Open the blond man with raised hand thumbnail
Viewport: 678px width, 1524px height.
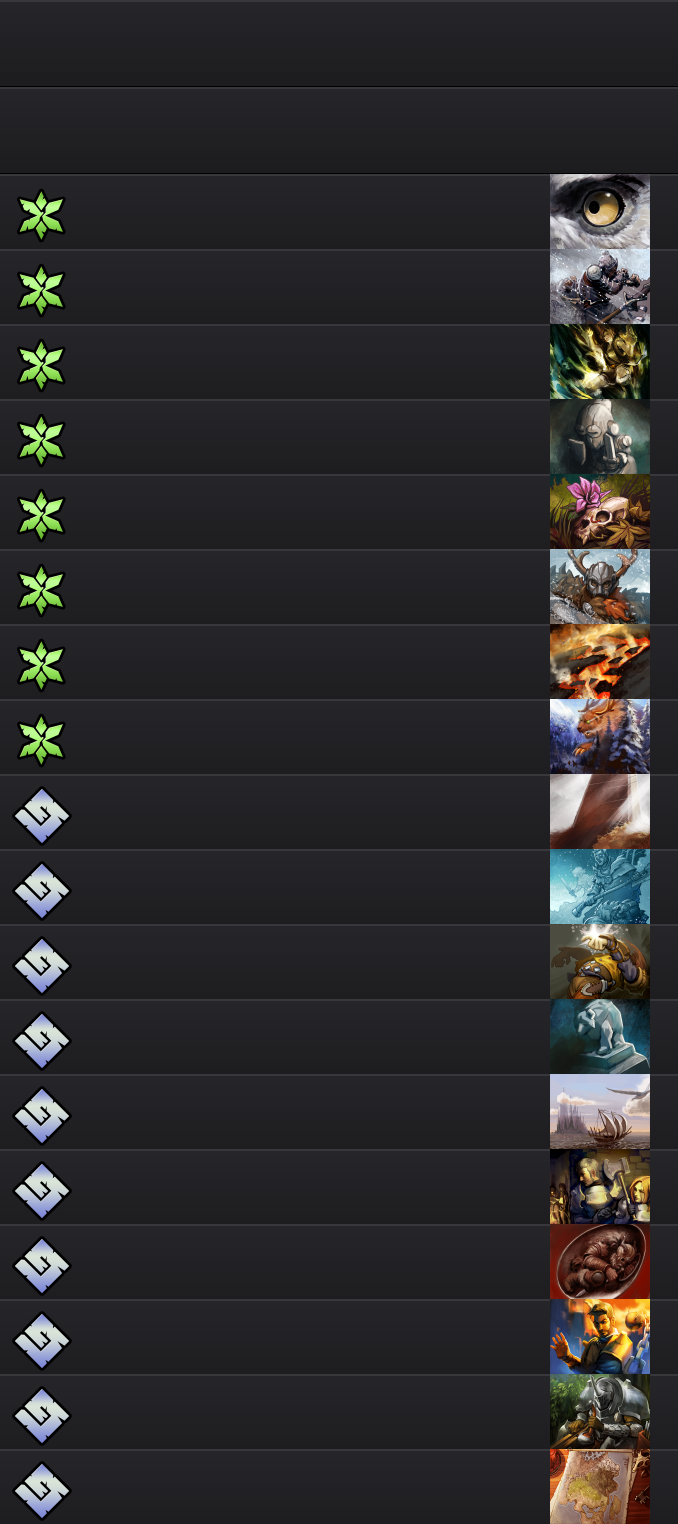click(x=600, y=1337)
